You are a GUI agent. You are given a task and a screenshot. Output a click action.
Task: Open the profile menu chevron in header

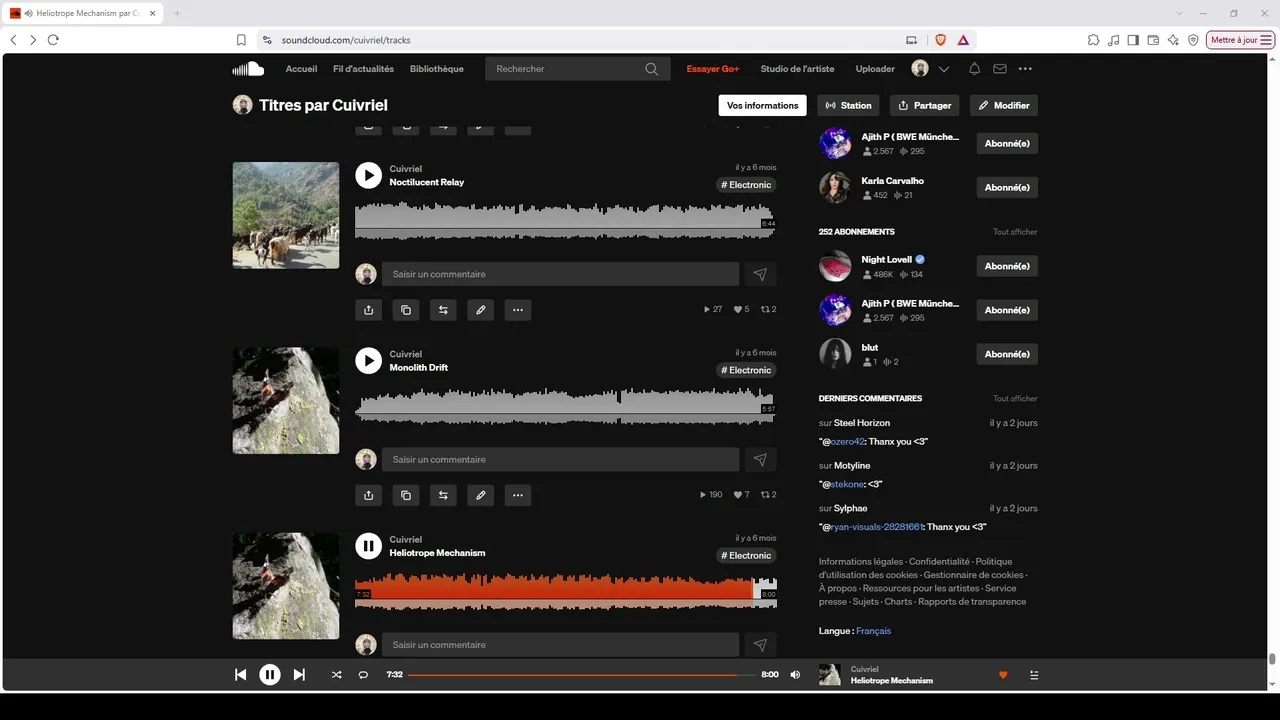(x=944, y=69)
